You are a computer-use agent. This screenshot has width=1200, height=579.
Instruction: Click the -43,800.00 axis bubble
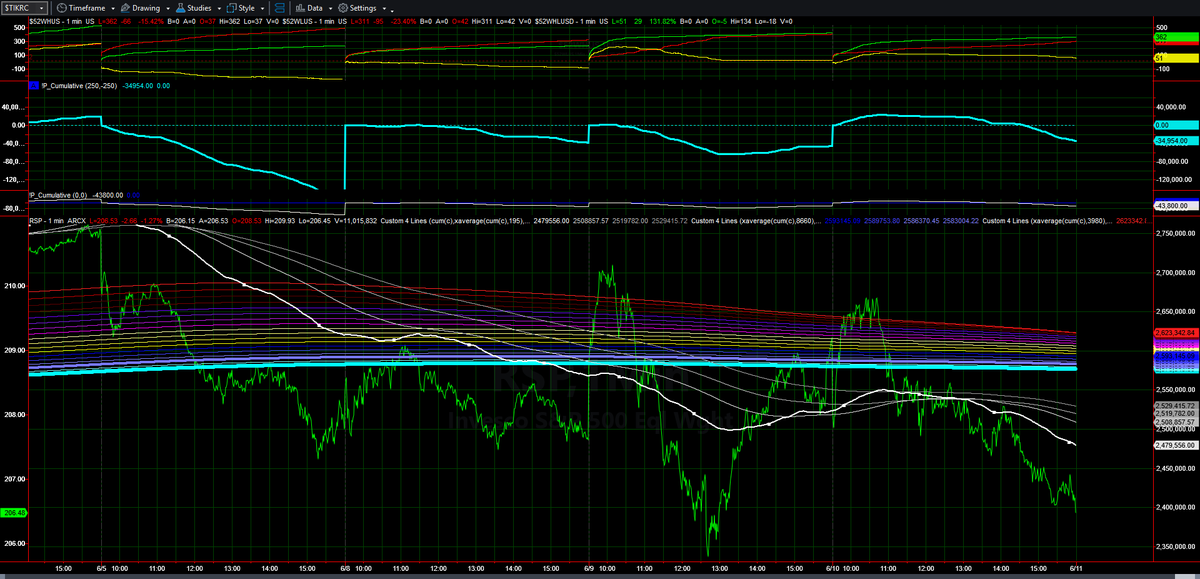tap(1175, 206)
